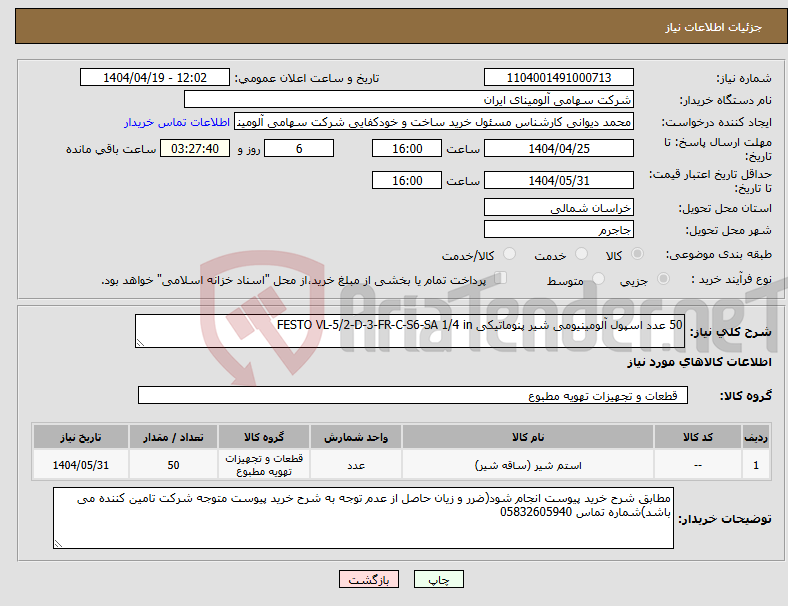Click the announcement date field 1404/04/19 - 12:02
The height and width of the screenshot is (606, 788).
point(155,77)
